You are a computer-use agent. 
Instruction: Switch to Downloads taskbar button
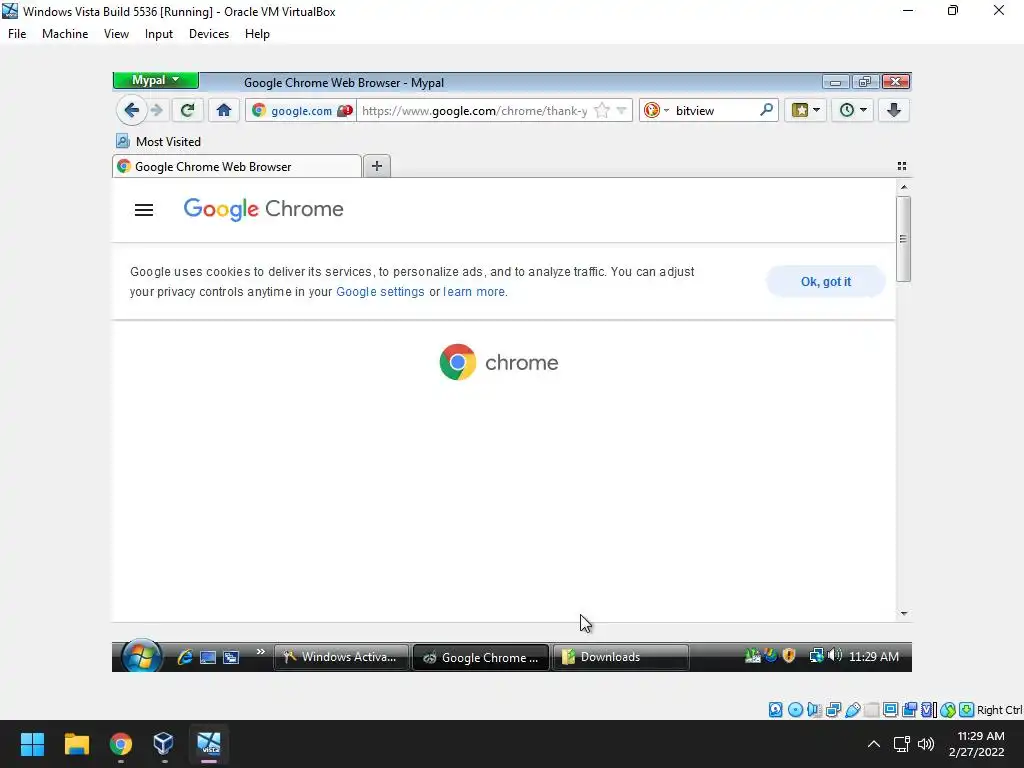coord(621,657)
